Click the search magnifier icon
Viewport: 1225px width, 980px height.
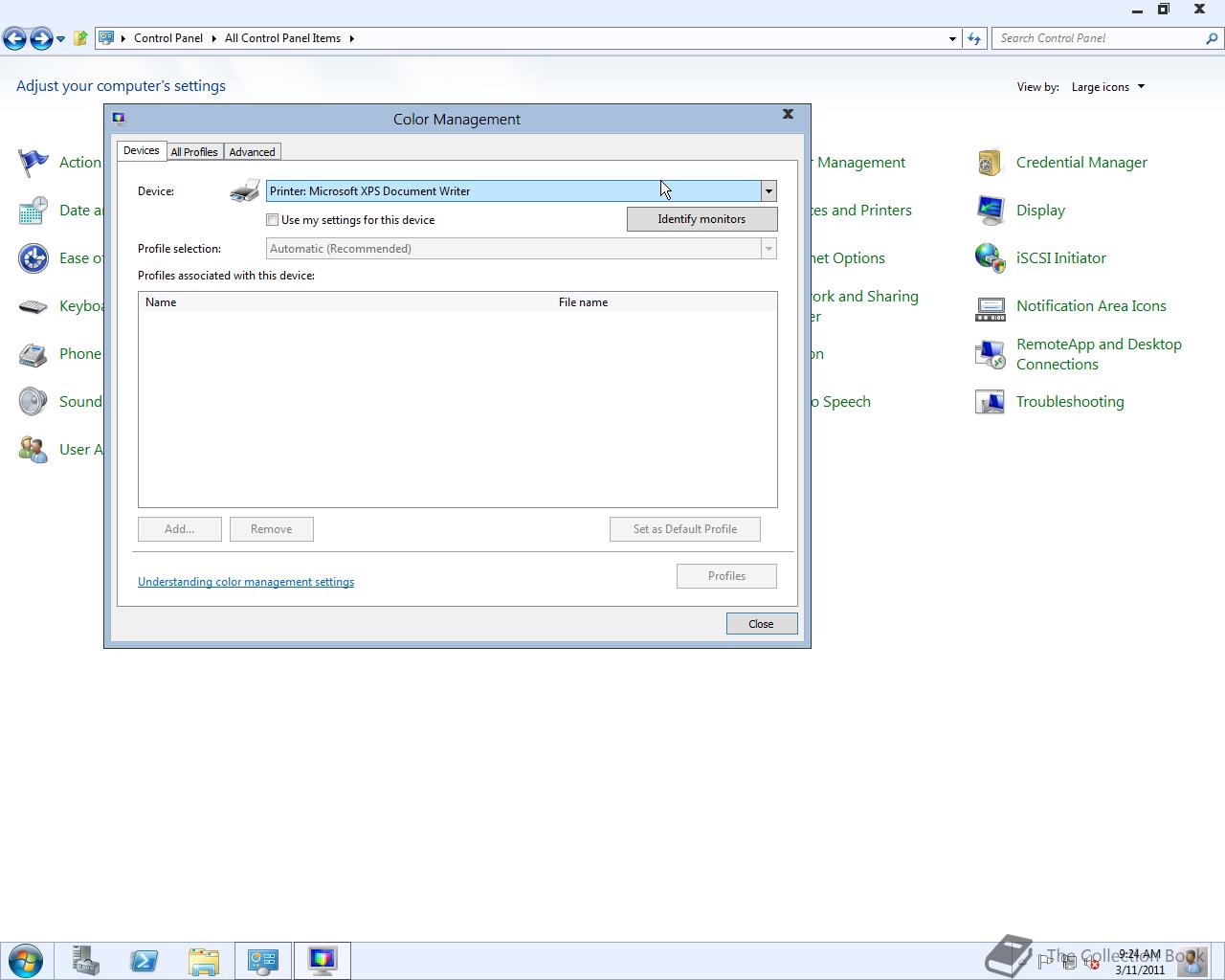point(1213,38)
